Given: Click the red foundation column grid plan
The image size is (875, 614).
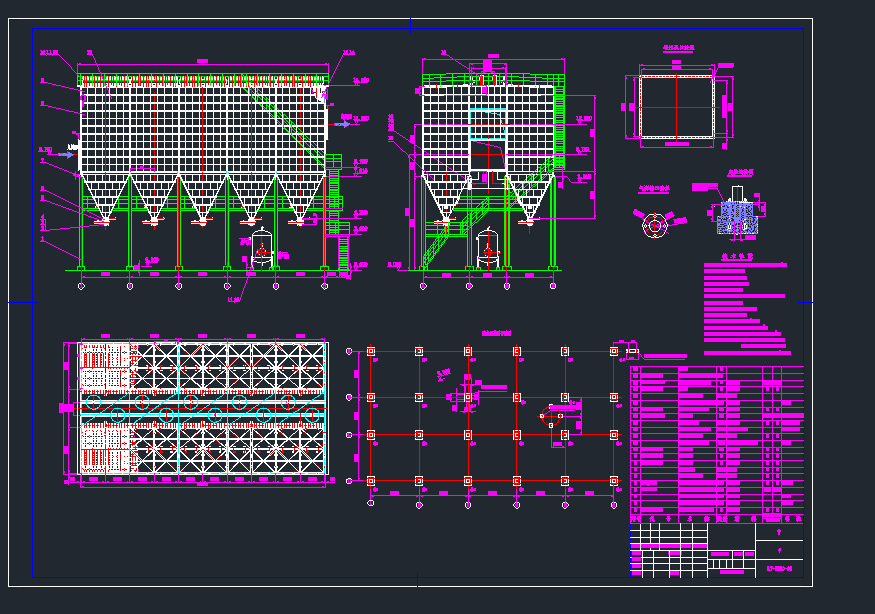Looking at the screenshot, I should (490, 420).
